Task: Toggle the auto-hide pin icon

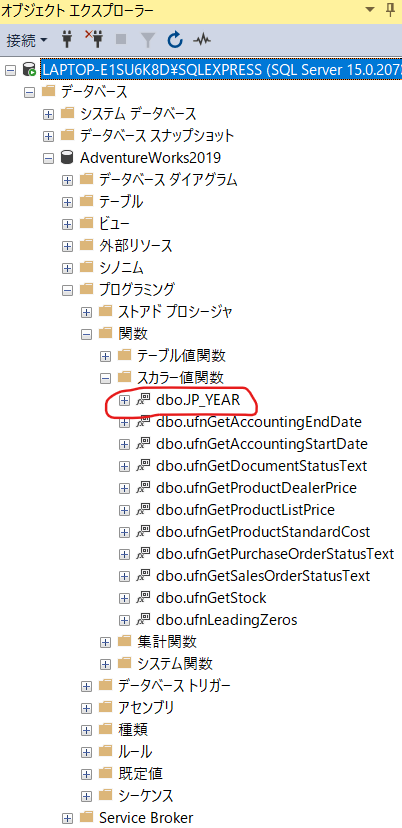Action: (391, 9)
